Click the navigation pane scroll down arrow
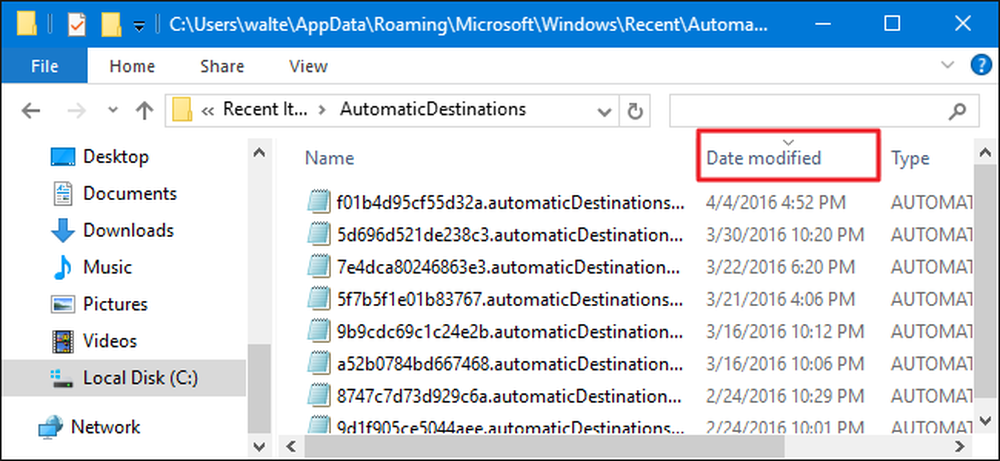This screenshot has width=1000, height=461. click(259, 445)
